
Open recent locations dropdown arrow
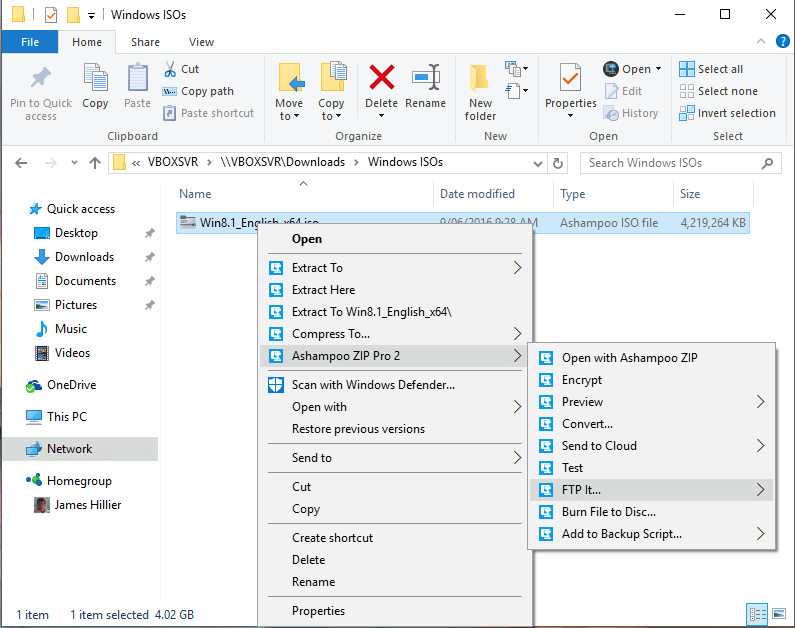pyautogui.click(x=74, y=163)
